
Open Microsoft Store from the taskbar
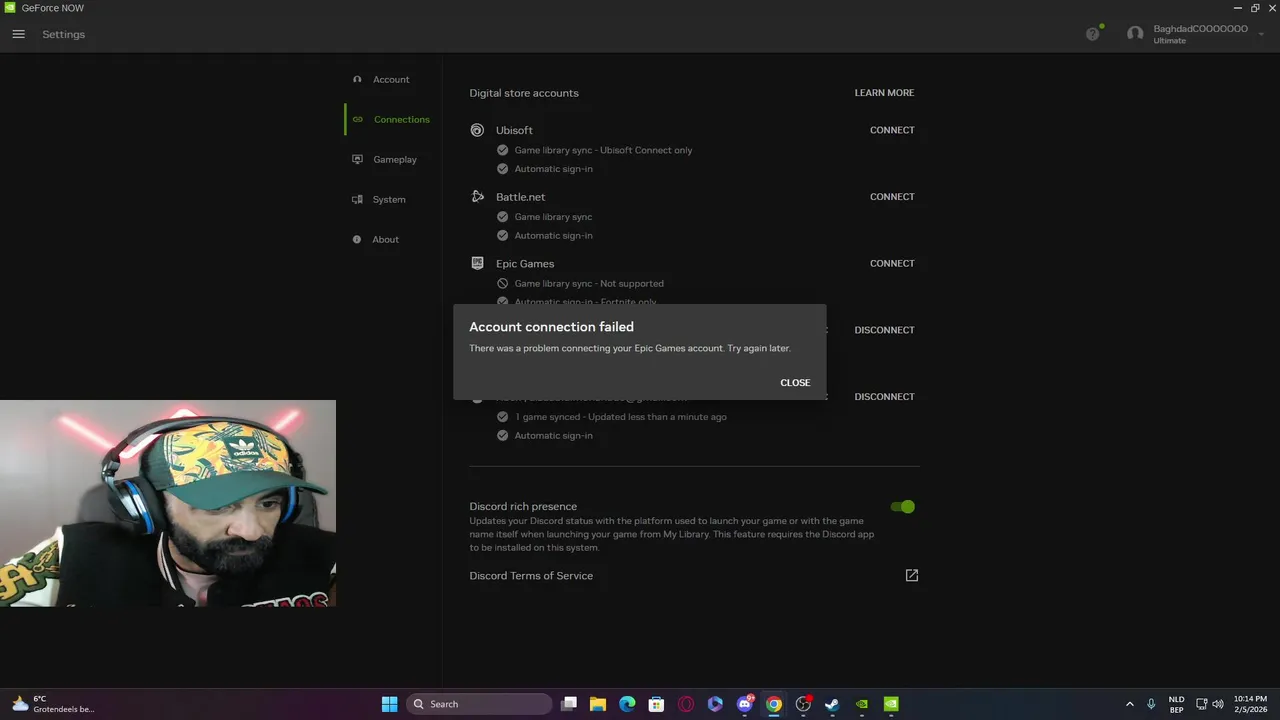tap(656, 704)
